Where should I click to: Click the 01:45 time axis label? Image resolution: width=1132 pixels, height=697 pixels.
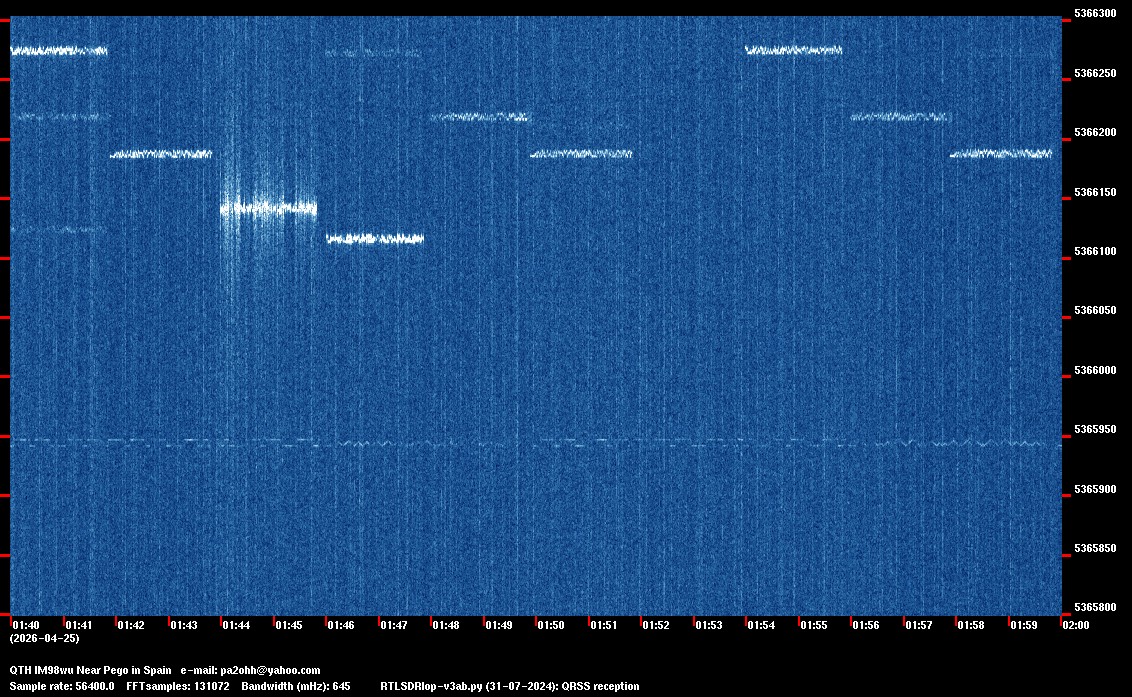(x=289, y=625)
